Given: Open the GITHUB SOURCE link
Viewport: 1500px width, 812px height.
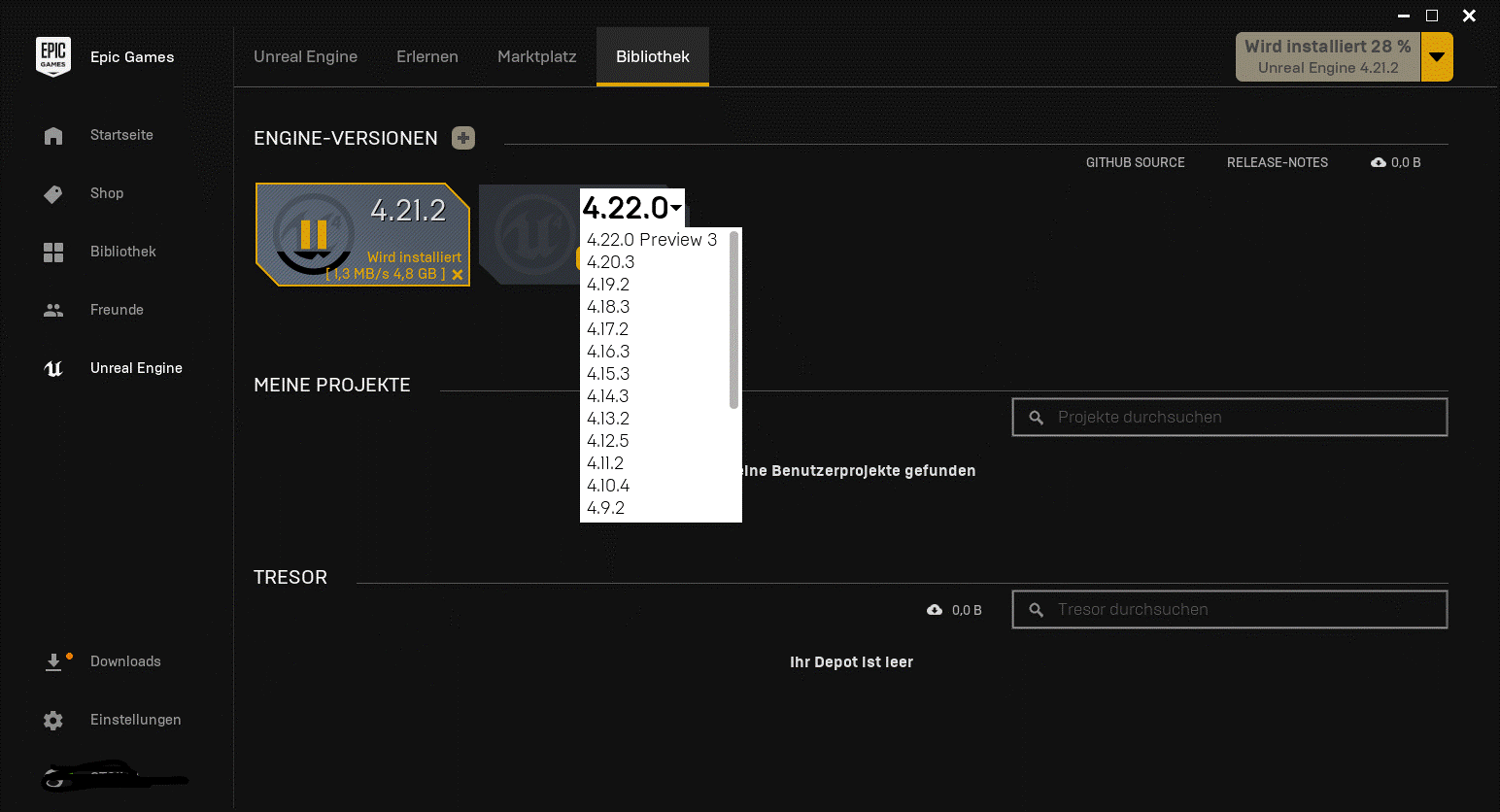Looking at the screenshot, I should [1136, 162].
